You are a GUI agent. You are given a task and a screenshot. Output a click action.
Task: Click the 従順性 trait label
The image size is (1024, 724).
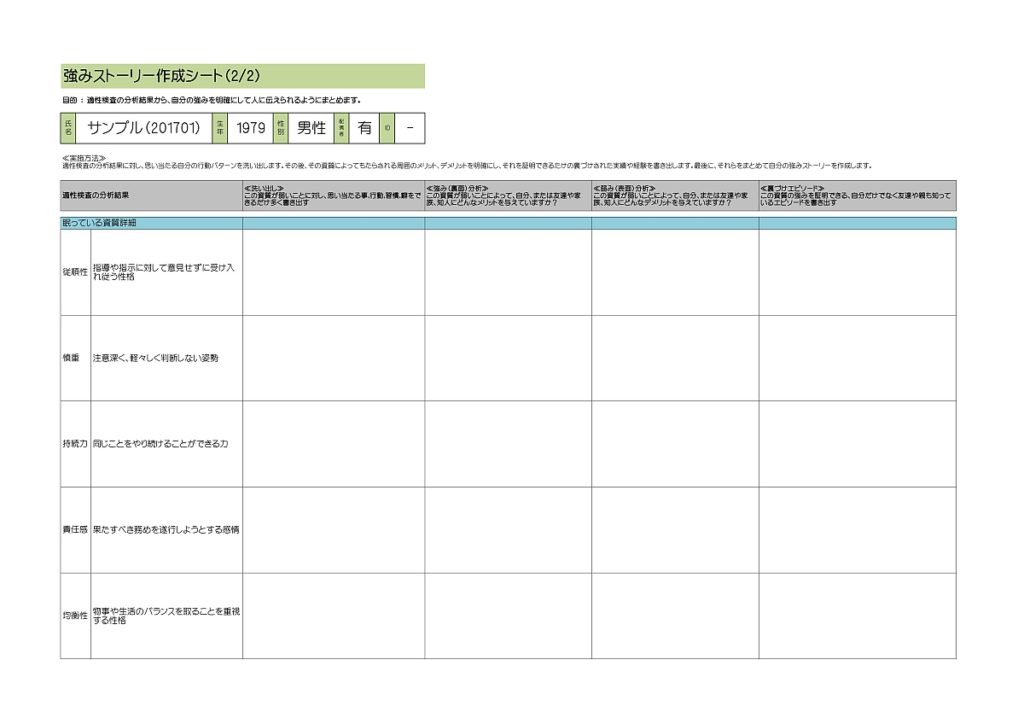tap(75, 272)
